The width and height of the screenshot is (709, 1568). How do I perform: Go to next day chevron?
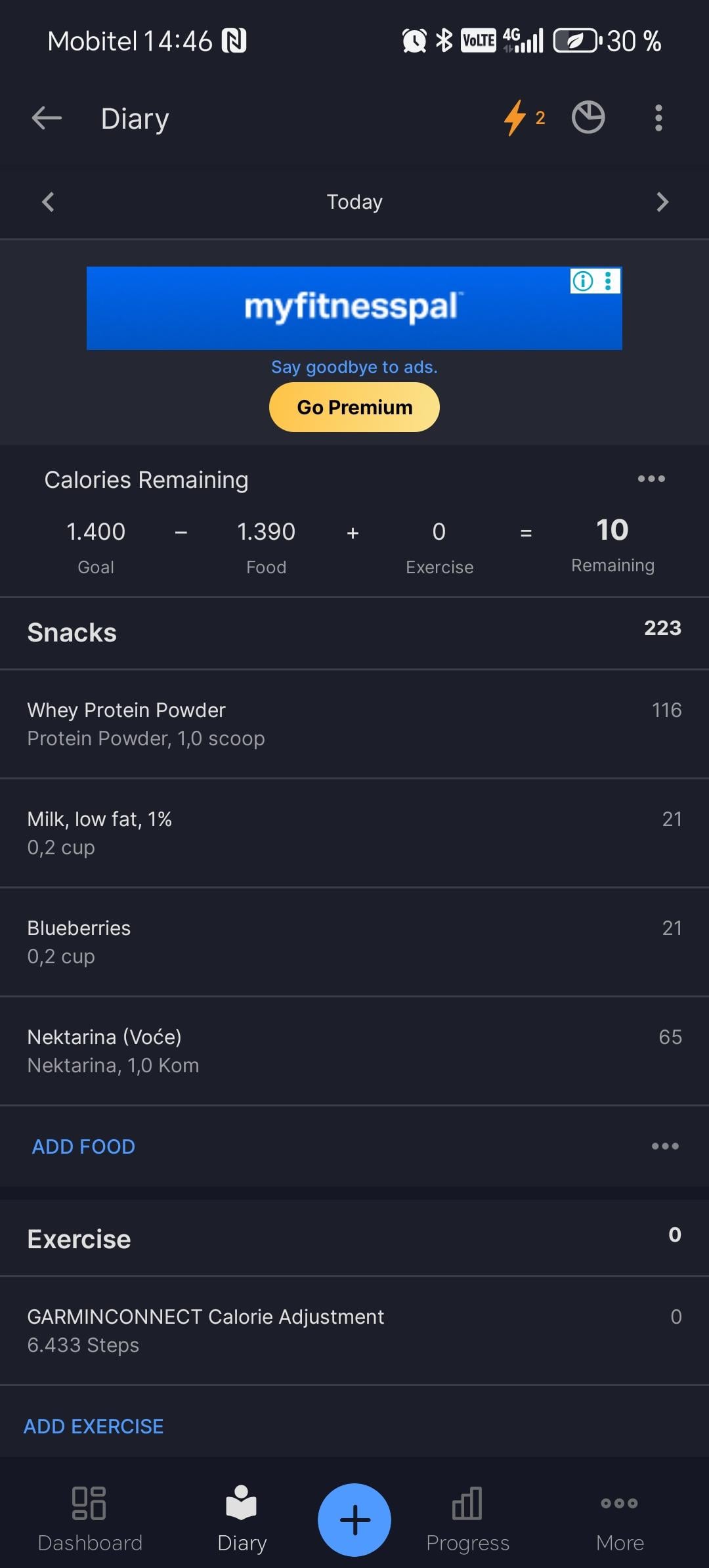click(662, 202)
